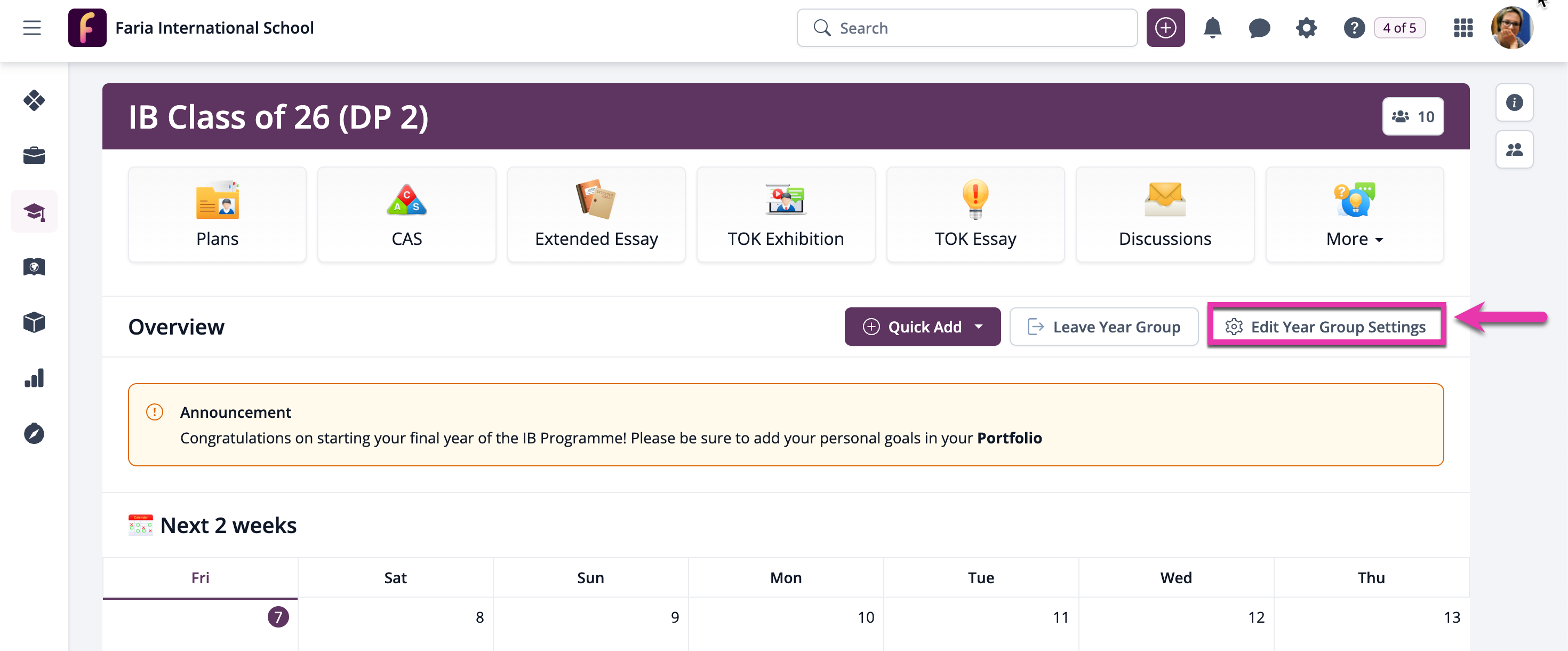The height and width of the screenshot is (651, 1568).
Task: Open the settings gear in top bar
Action: 1306,28
